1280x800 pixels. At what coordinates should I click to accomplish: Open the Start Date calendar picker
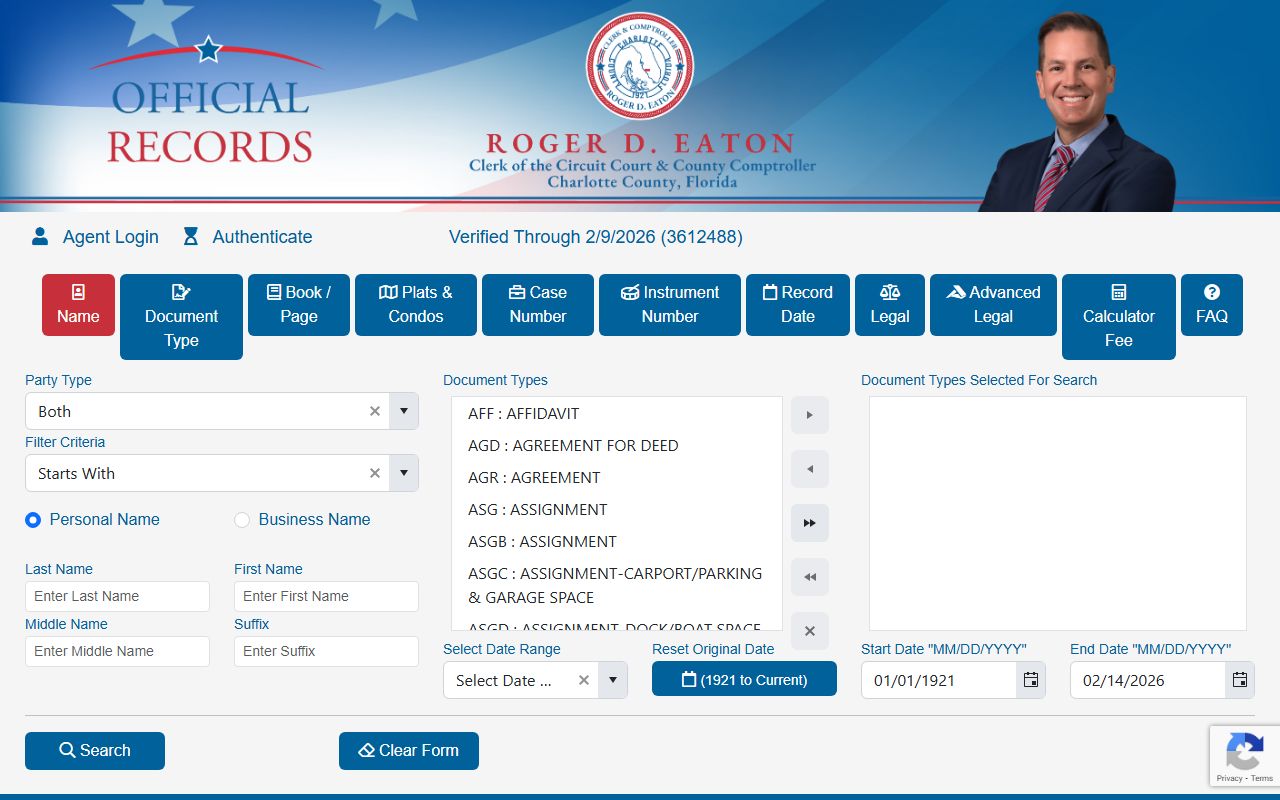pyautogui.click(x=1031, y=680)
